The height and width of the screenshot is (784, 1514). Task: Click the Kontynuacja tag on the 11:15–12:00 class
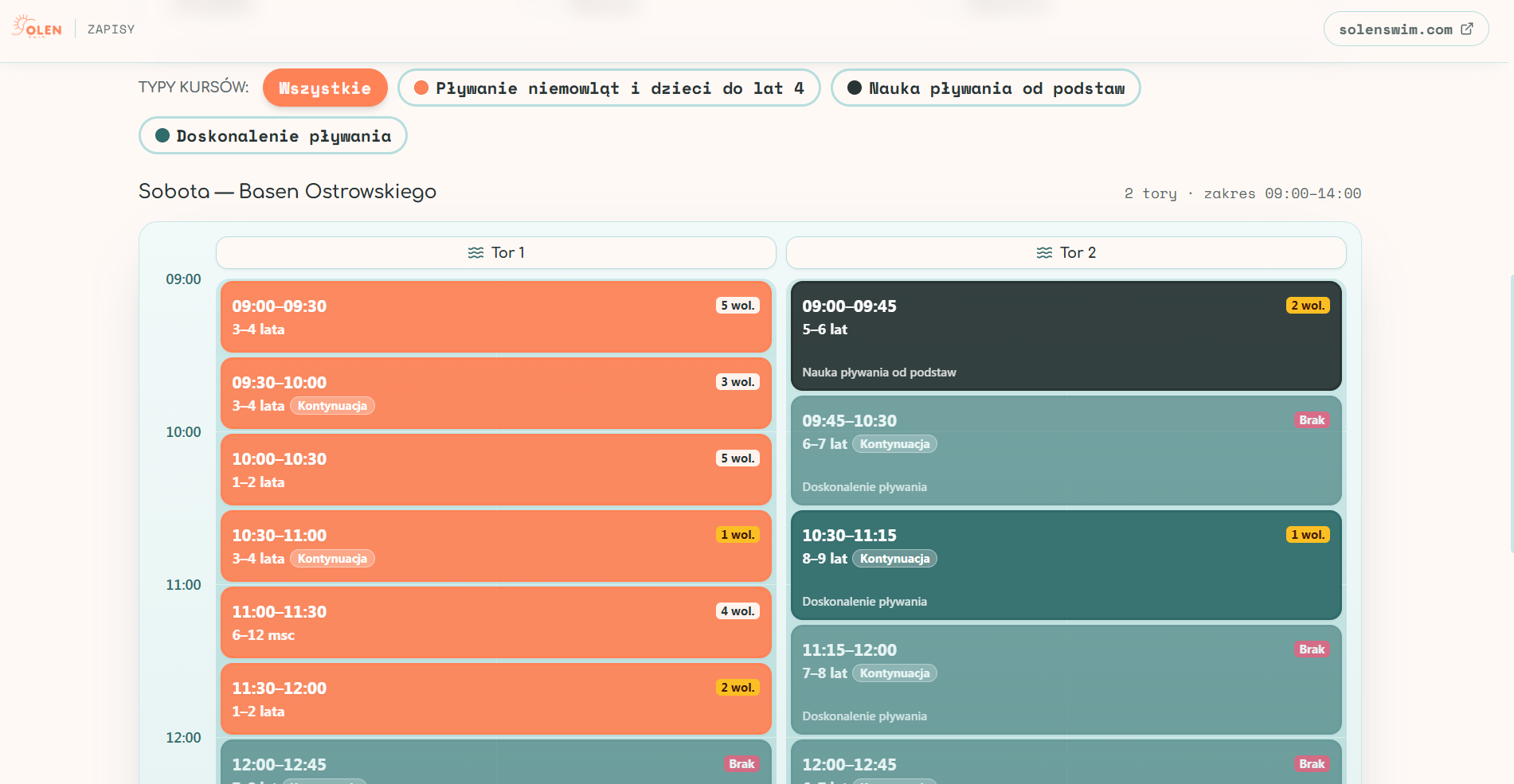point(894,673)
